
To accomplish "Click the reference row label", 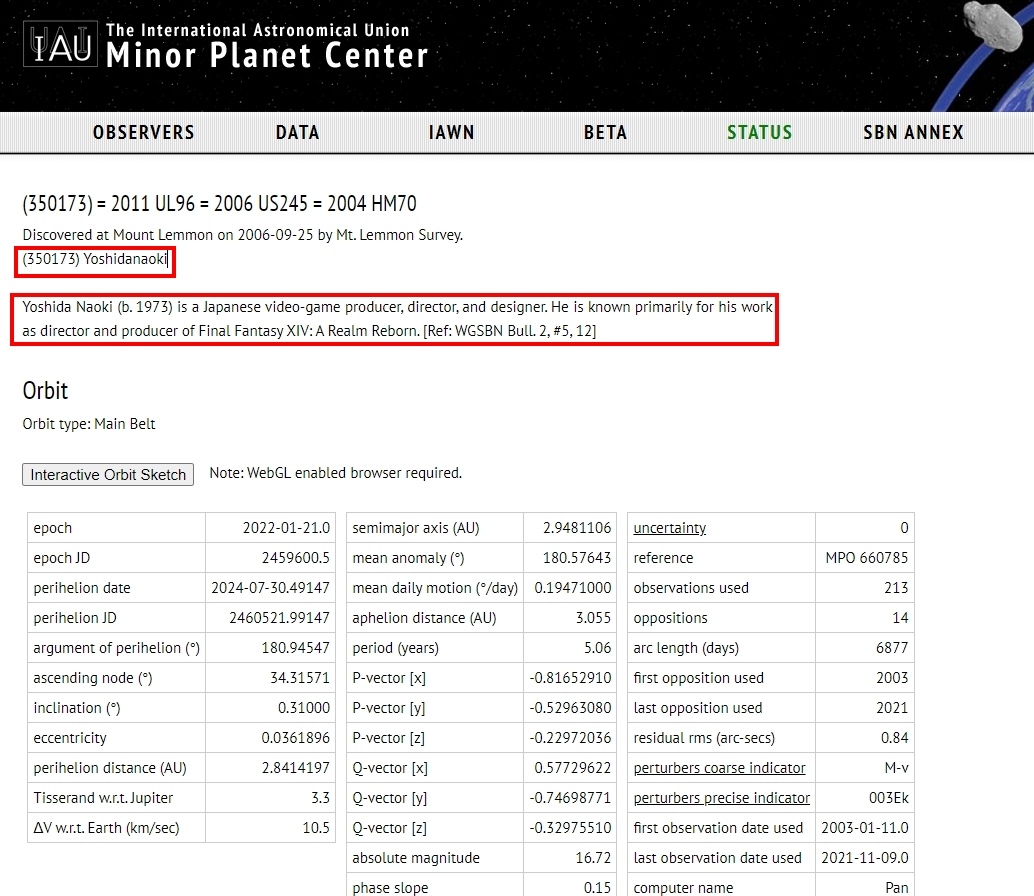I will [x=663, y=558].
